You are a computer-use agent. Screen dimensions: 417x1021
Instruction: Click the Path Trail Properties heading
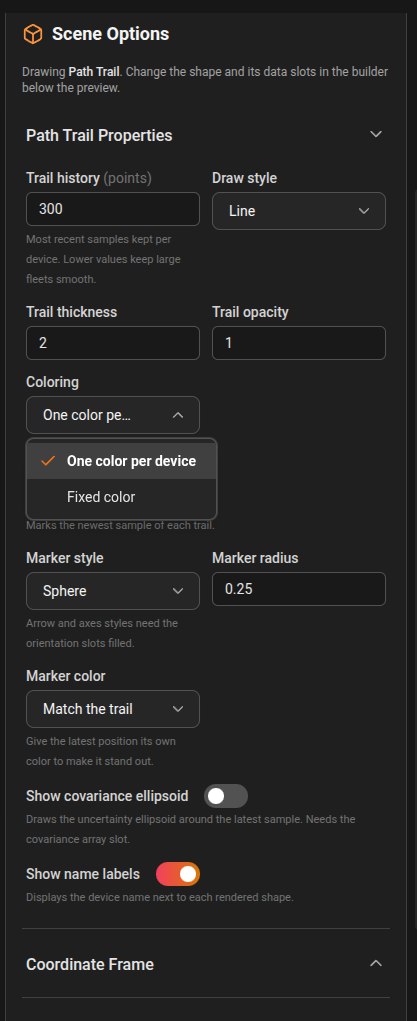[99, 135]
